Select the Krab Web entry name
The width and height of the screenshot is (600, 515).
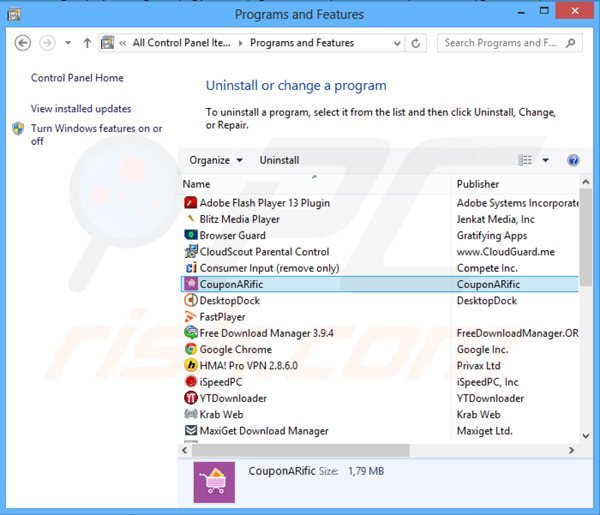[221, 414]
